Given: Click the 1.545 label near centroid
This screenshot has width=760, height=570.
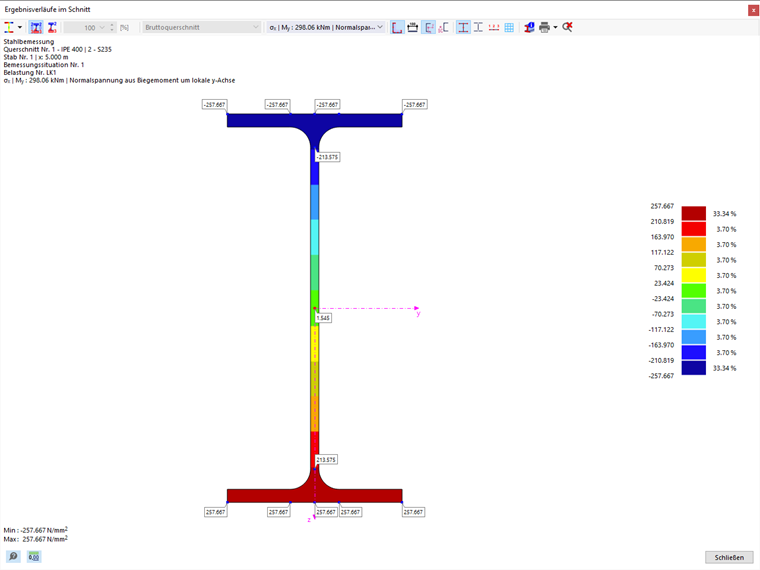Looking at the screenshot, I should (323, 318).
